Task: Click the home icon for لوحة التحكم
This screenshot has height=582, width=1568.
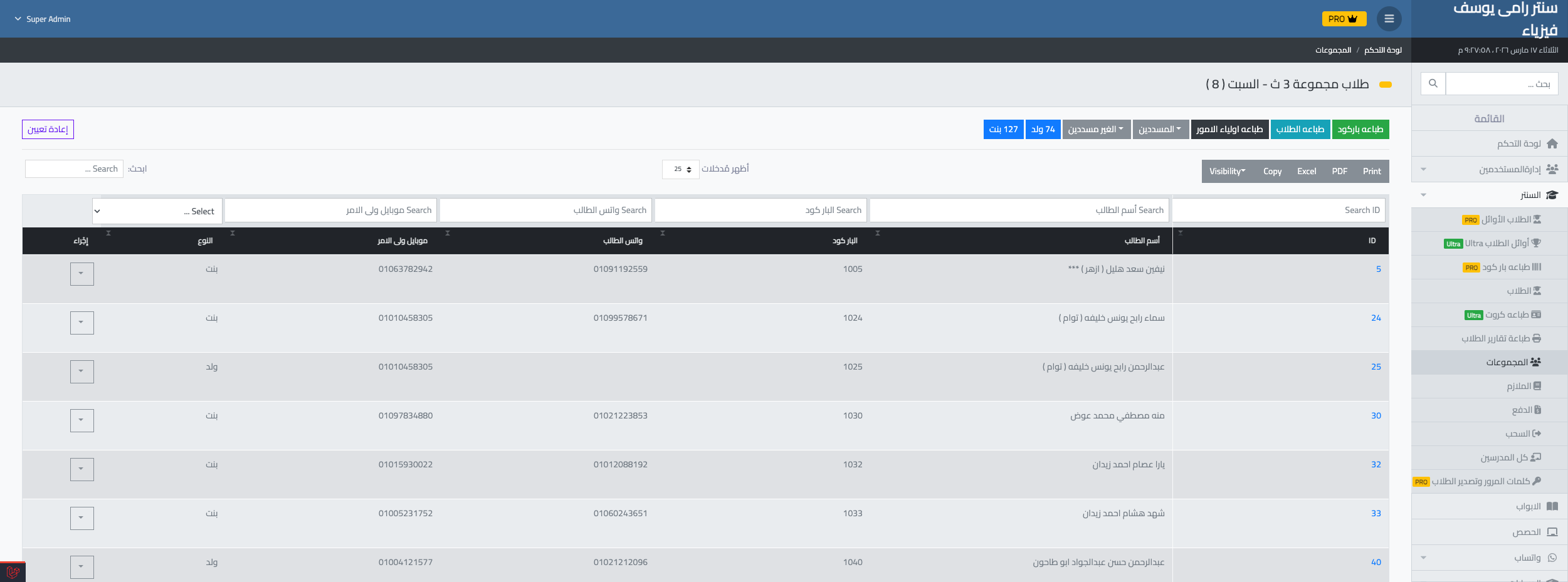Action: click(1552, 144)
